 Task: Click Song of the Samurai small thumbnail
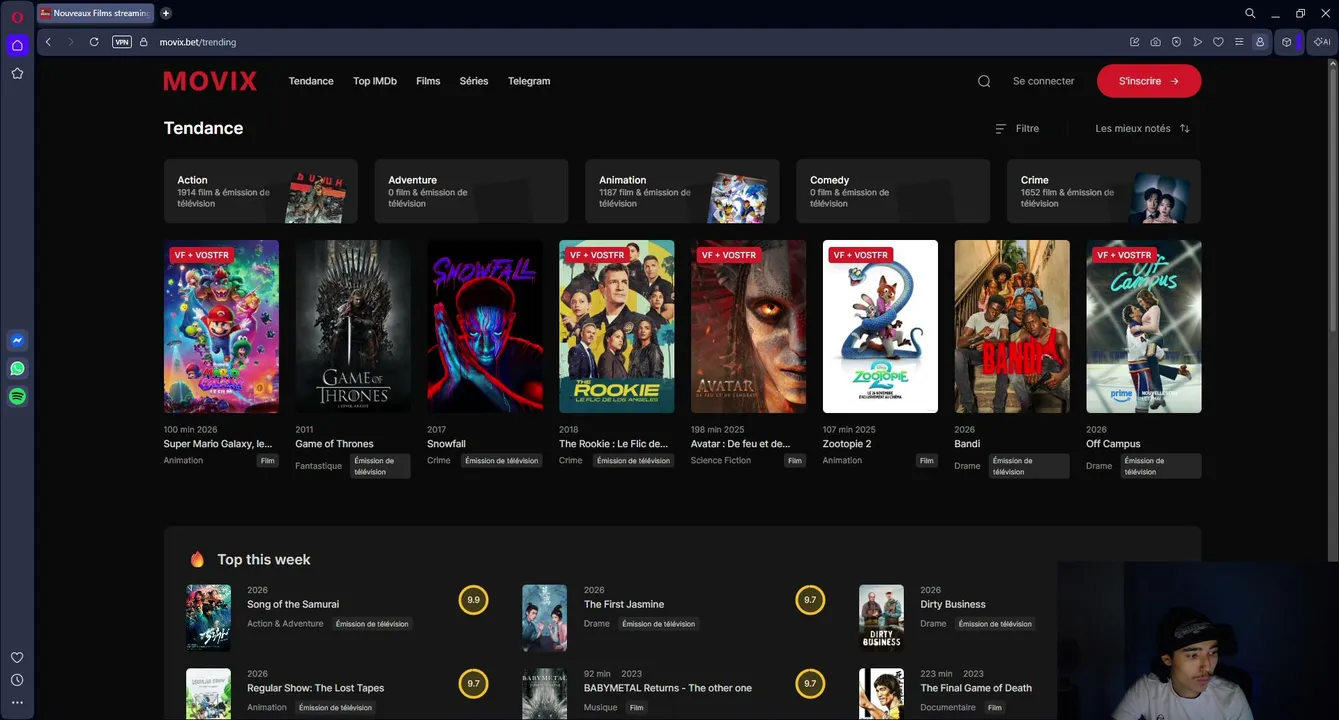pyautogui.click(x=208, y=618)
